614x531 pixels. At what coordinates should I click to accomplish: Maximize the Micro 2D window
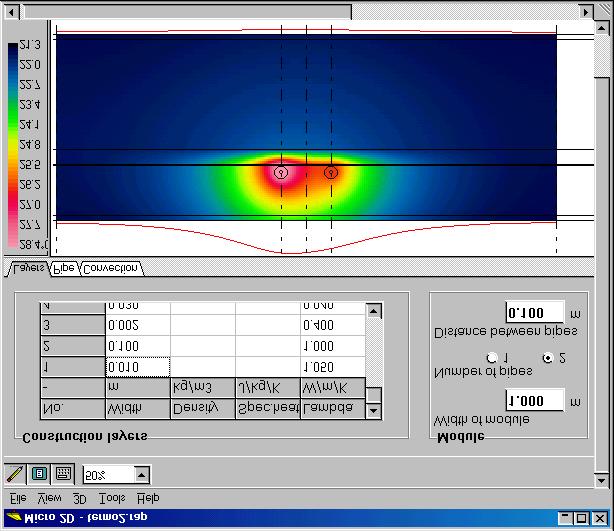(x=581, y=518)
